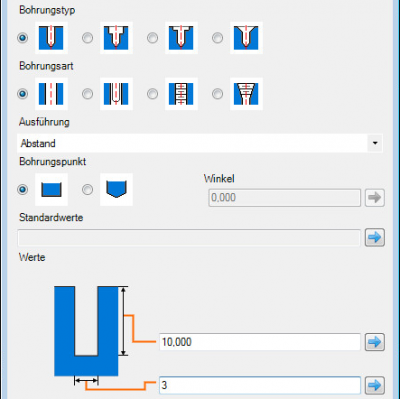Pick the T-shaped counterbore hole type icon

pos(181,38)
